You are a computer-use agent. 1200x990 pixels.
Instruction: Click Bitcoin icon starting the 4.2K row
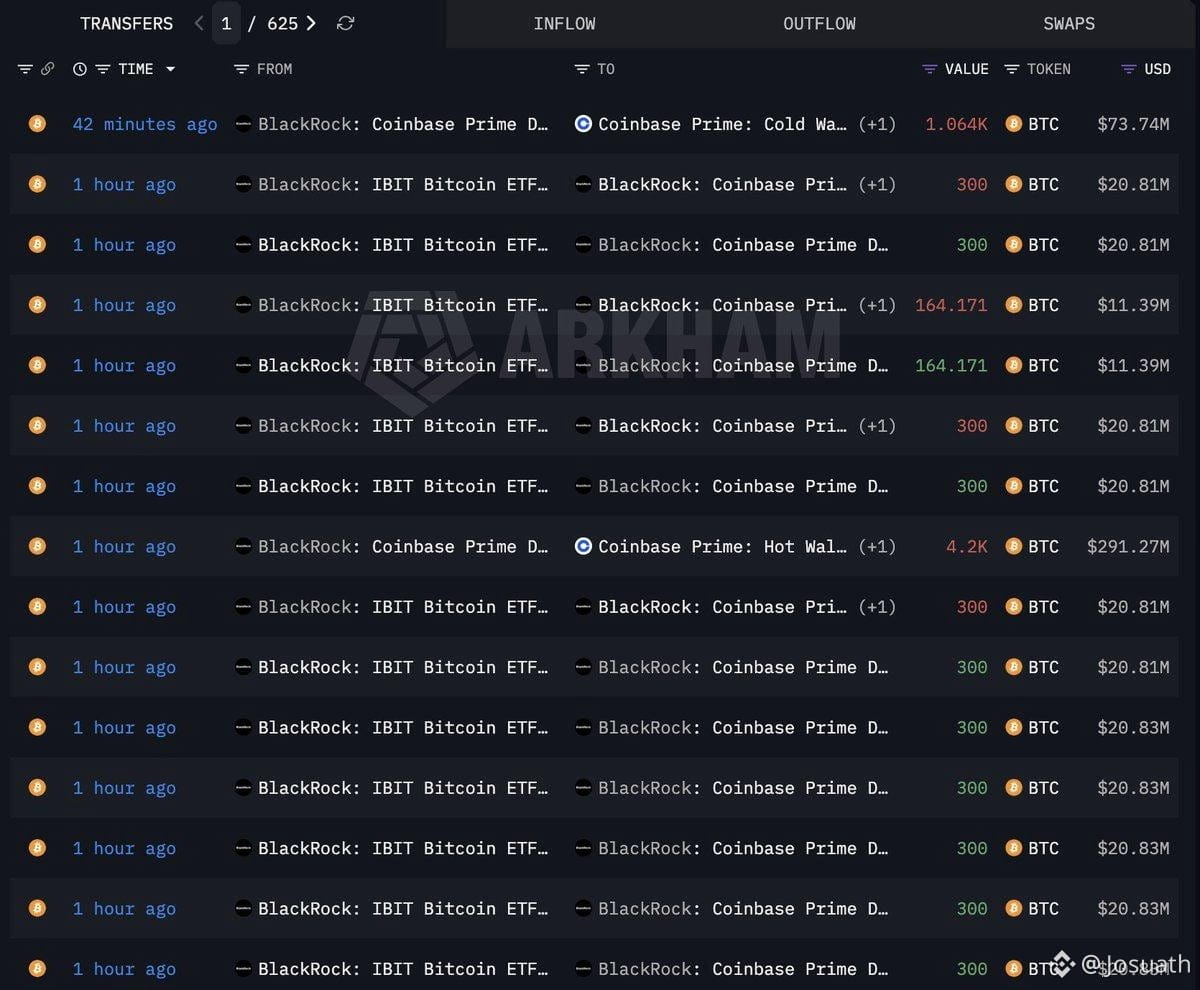tap(37, 546)
